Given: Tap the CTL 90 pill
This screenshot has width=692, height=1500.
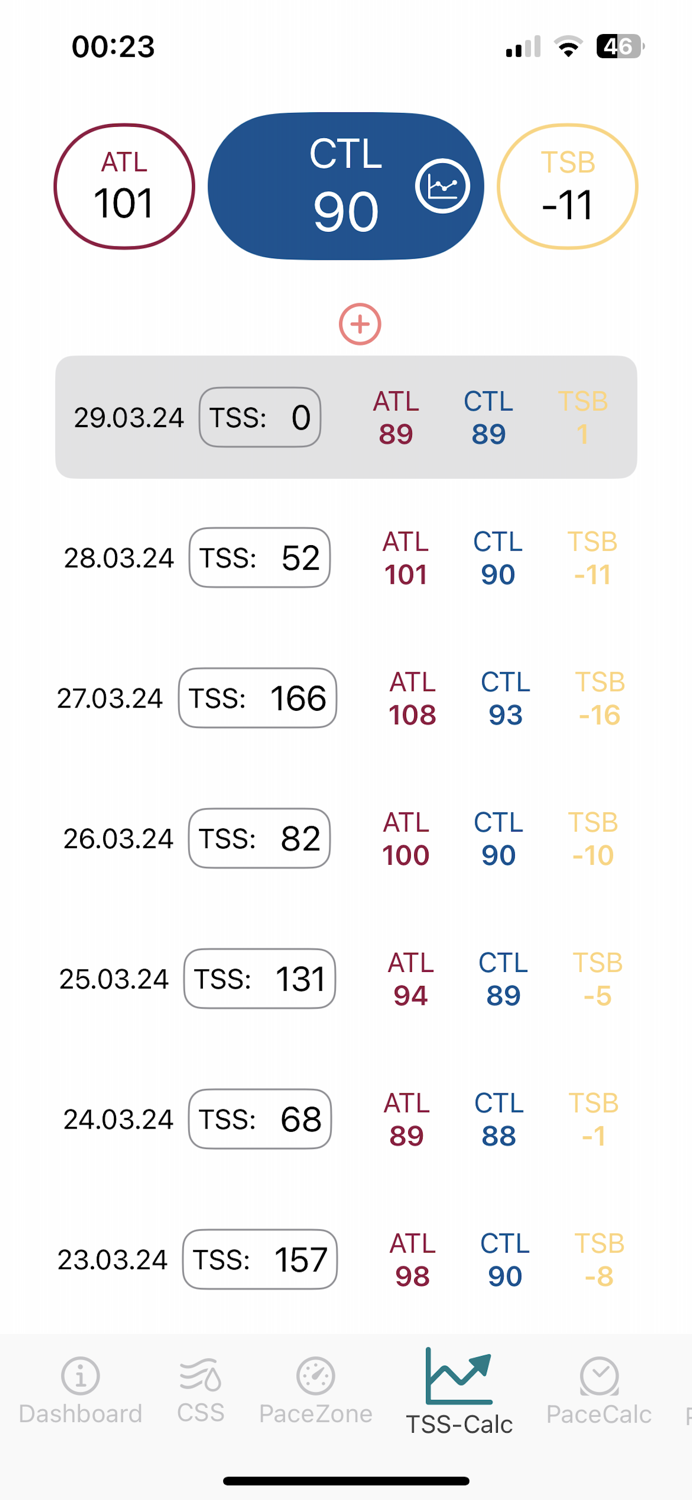Looking at the screenshot, I should pos(345,186).
